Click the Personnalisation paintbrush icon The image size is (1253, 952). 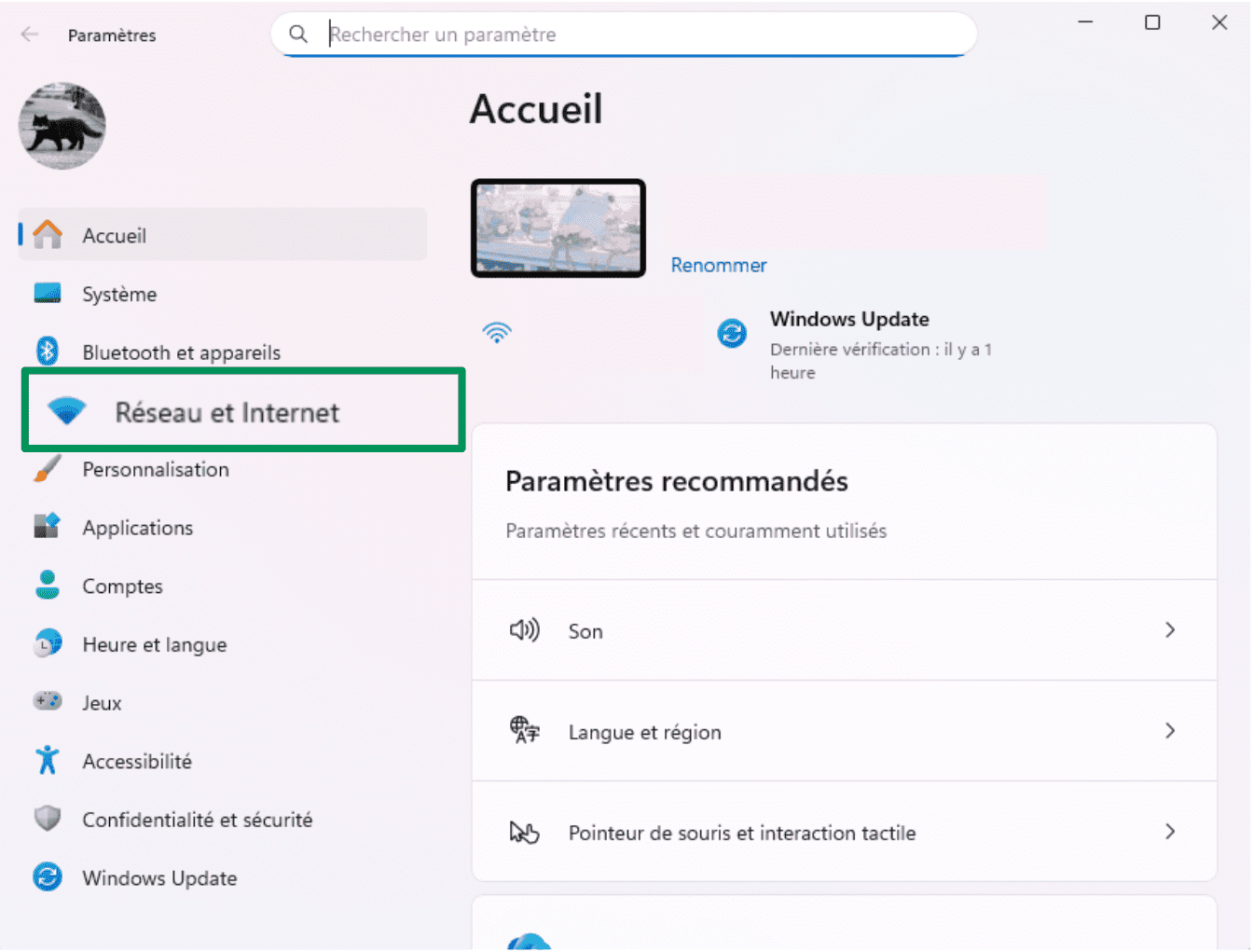point(48,469)
